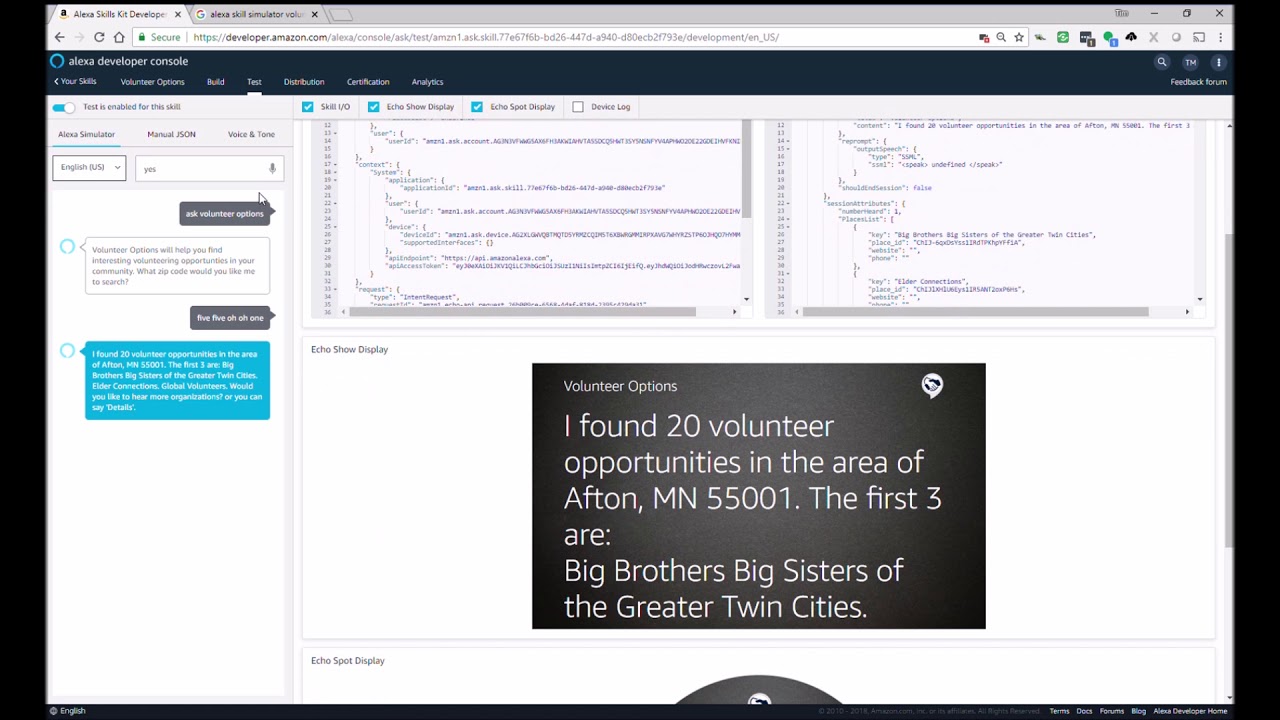Click the green Secure padlock icon
Image resolution: width=1280 pixels, height=720 pixels.
(141, 37)
